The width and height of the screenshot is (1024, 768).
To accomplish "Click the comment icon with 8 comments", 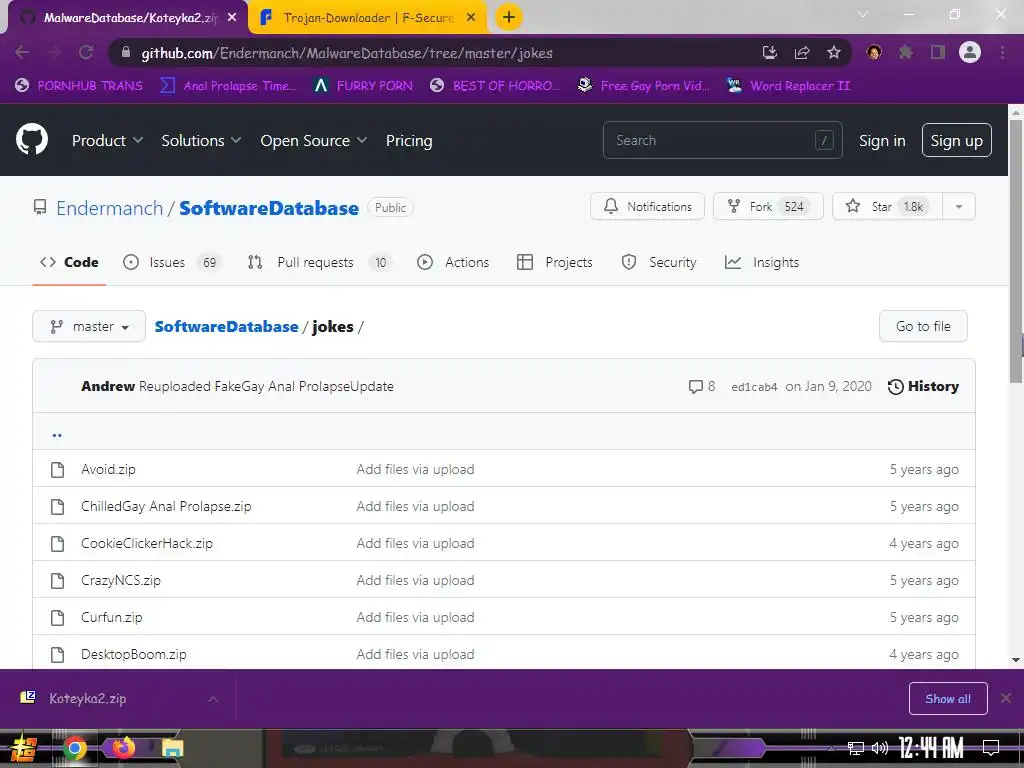I will (x=701, y=387).
